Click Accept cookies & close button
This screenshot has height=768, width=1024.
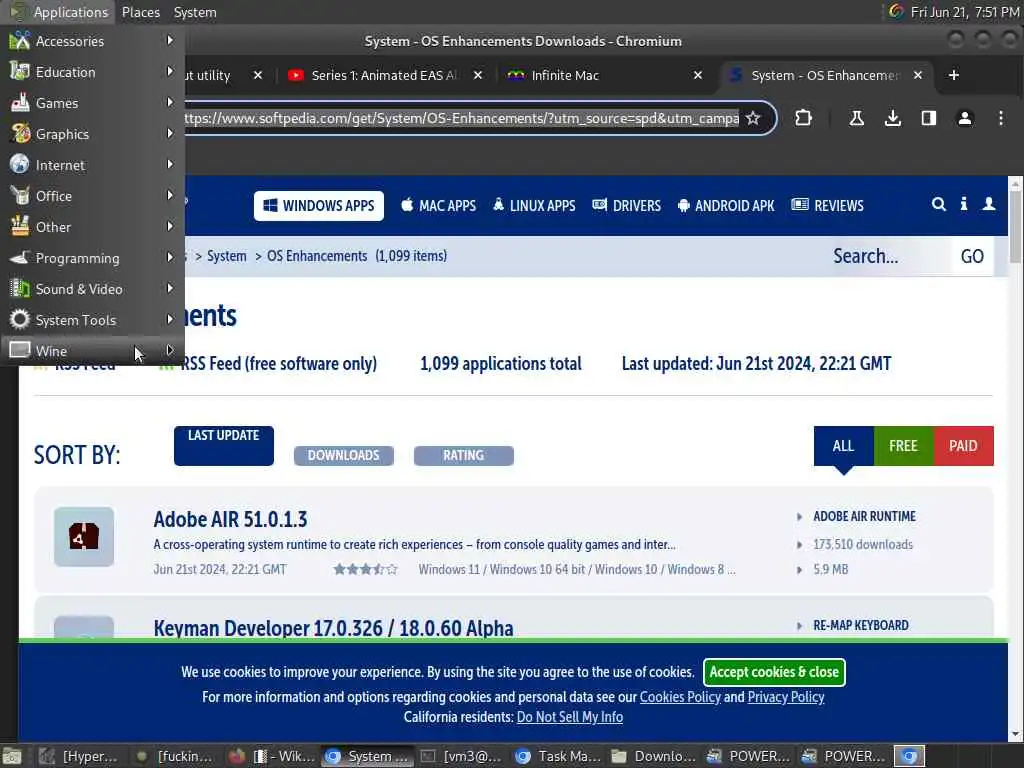pos(774,672)
